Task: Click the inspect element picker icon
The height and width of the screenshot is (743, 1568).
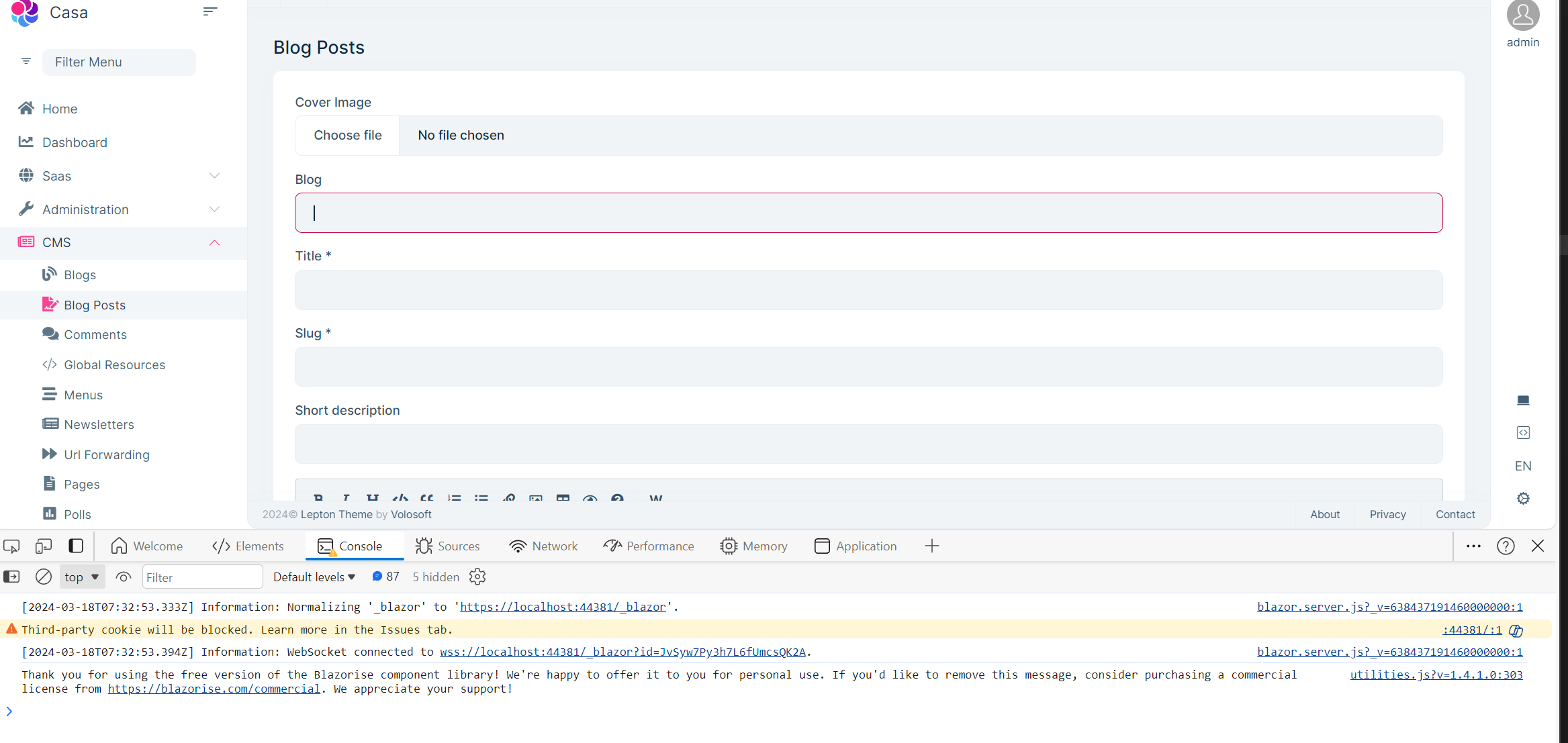Action: (12, 546)
